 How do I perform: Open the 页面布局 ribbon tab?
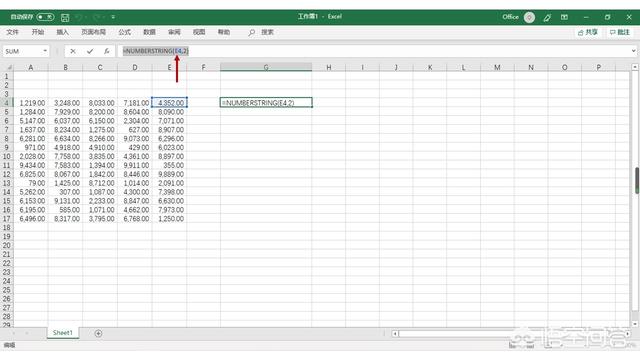click(x=93, y=32)
